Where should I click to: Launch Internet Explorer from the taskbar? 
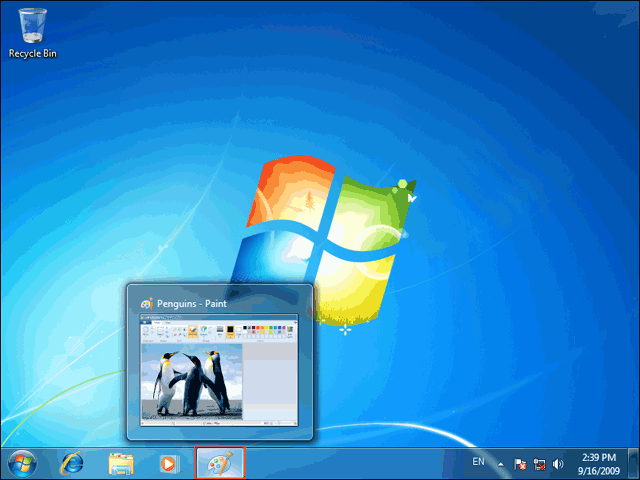click(73, 464)
